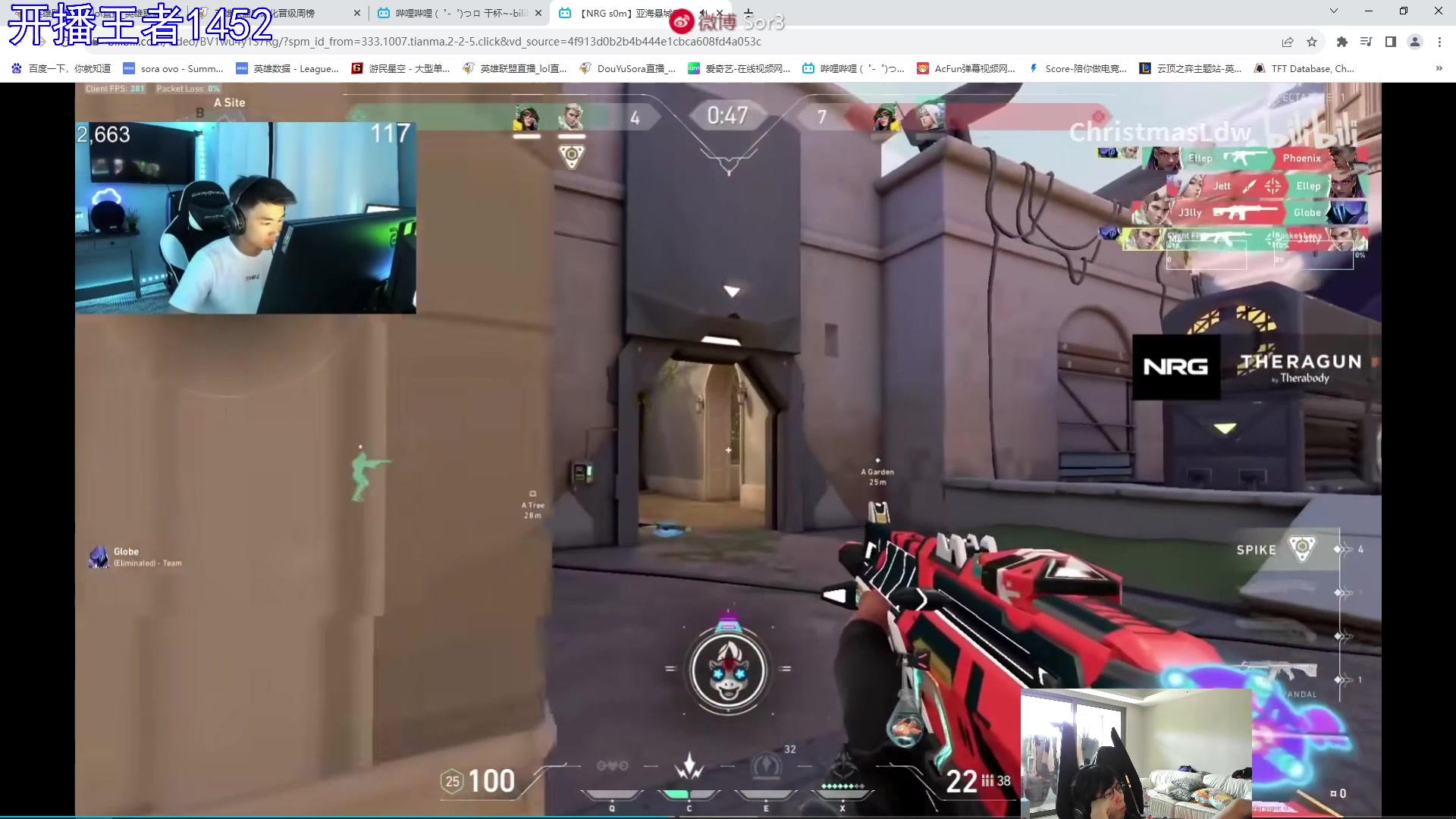Screen dimensions: 1456x819
Task: Share this page via the address bar icon
Action: tap(1287, 42)
